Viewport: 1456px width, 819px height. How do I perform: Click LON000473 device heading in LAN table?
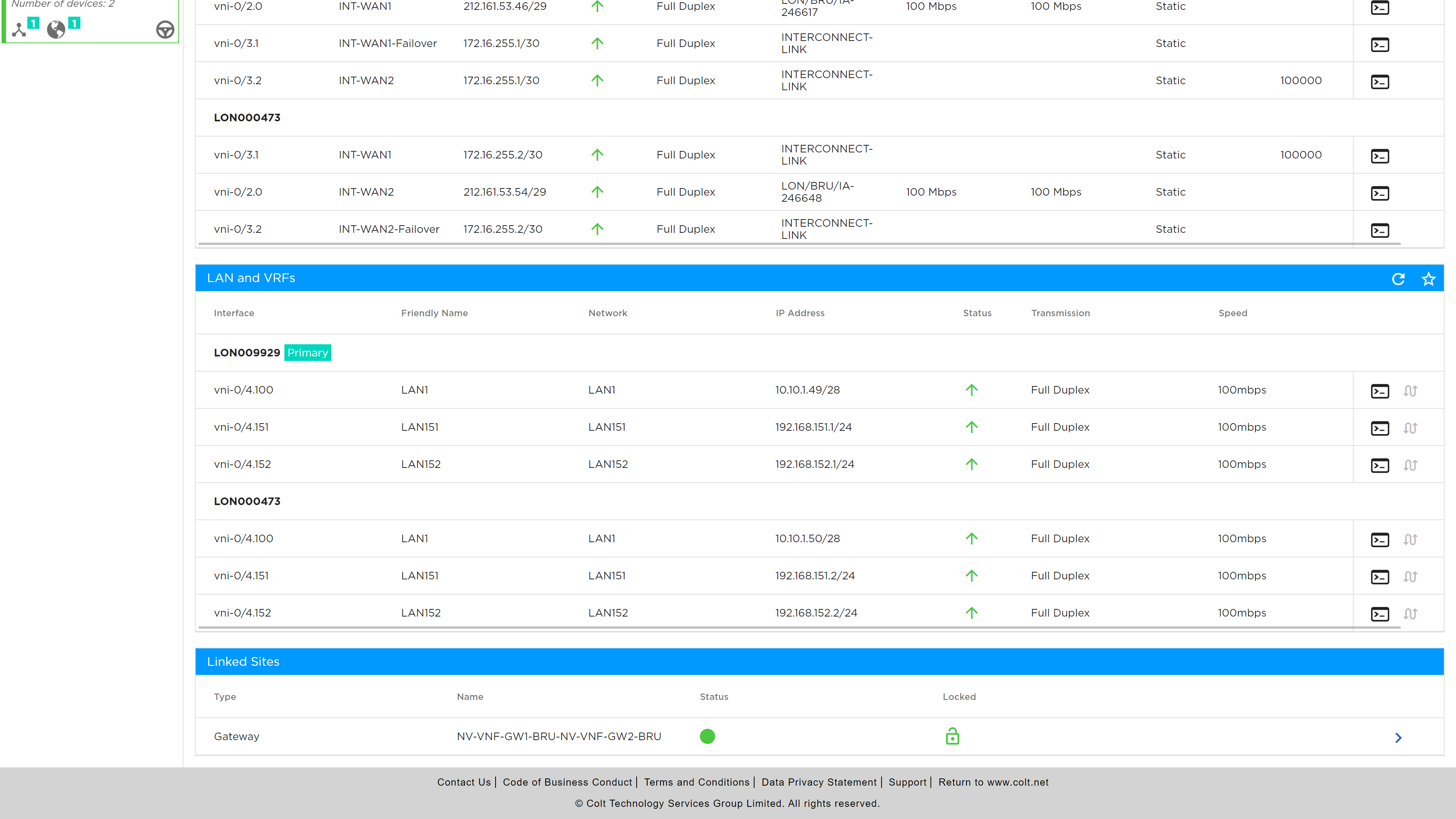pyautogui.click(x=247, y=501)
